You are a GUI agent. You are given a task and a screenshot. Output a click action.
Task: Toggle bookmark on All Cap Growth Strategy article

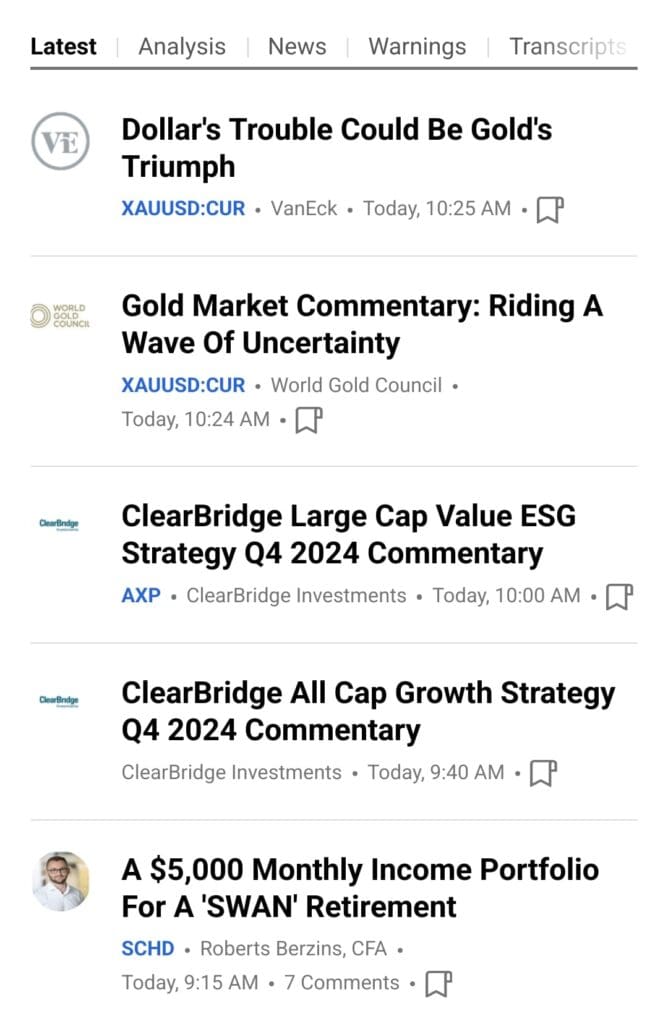tap(543, 772)
